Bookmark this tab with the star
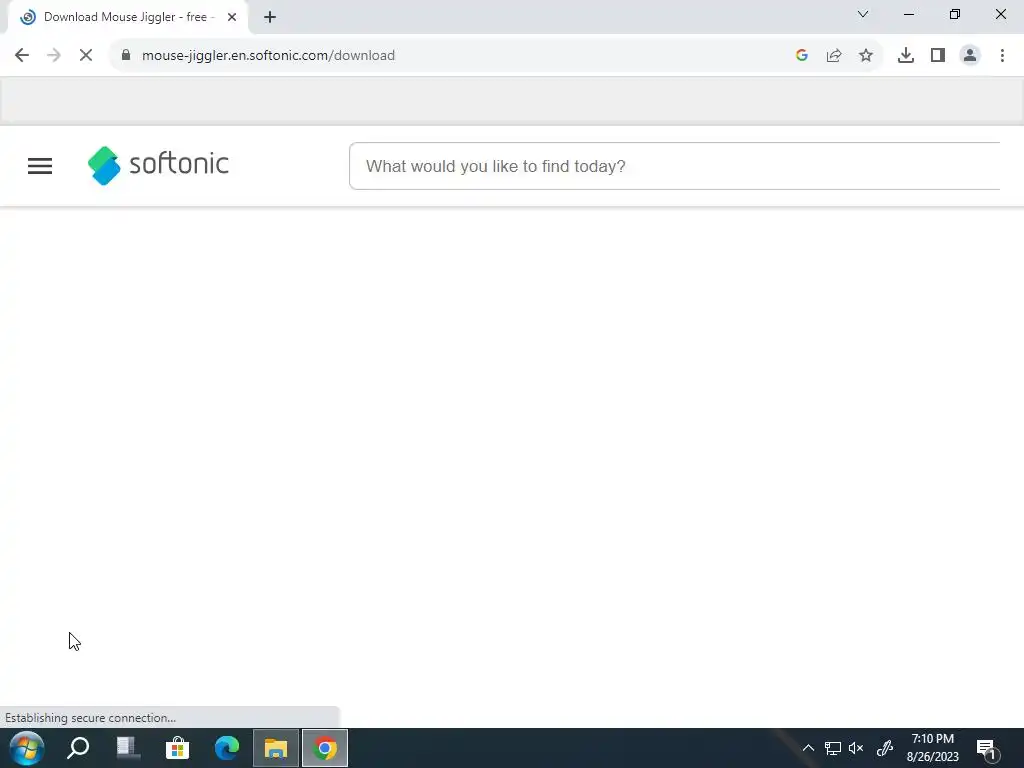This screenshot has width=1024, height=768. (866, 56)
